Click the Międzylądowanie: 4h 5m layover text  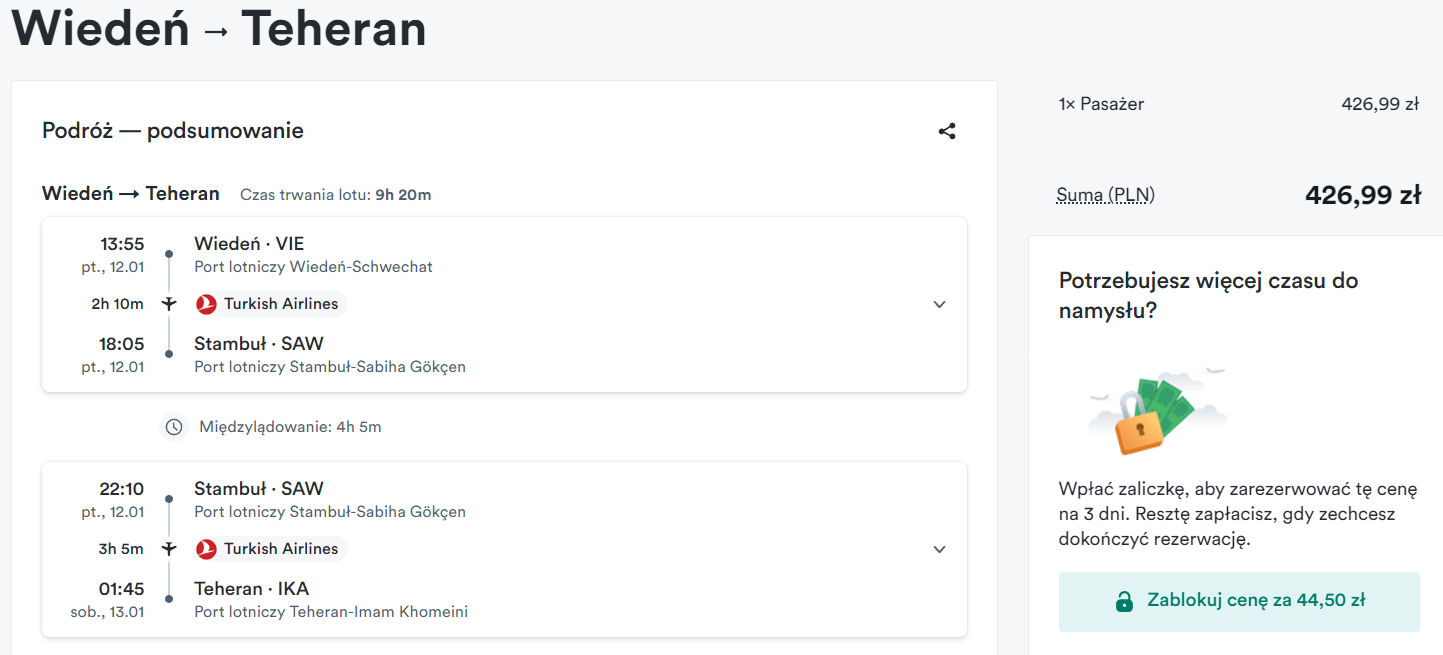click(290, 427)
